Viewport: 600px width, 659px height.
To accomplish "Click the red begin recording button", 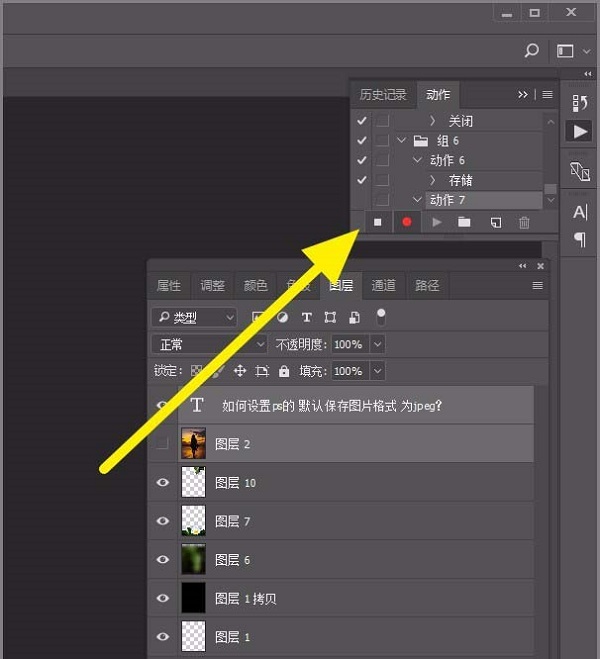I will pyautogui.click(x=406, y=222).
